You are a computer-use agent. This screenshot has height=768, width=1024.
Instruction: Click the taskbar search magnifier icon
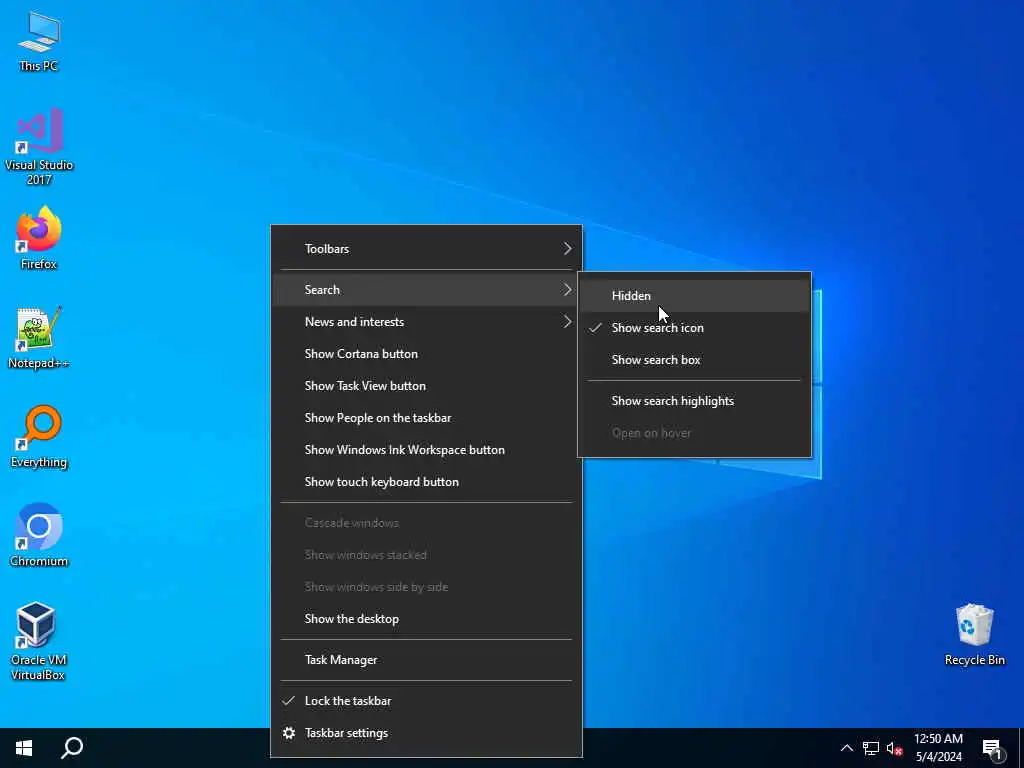coord(72,748)
